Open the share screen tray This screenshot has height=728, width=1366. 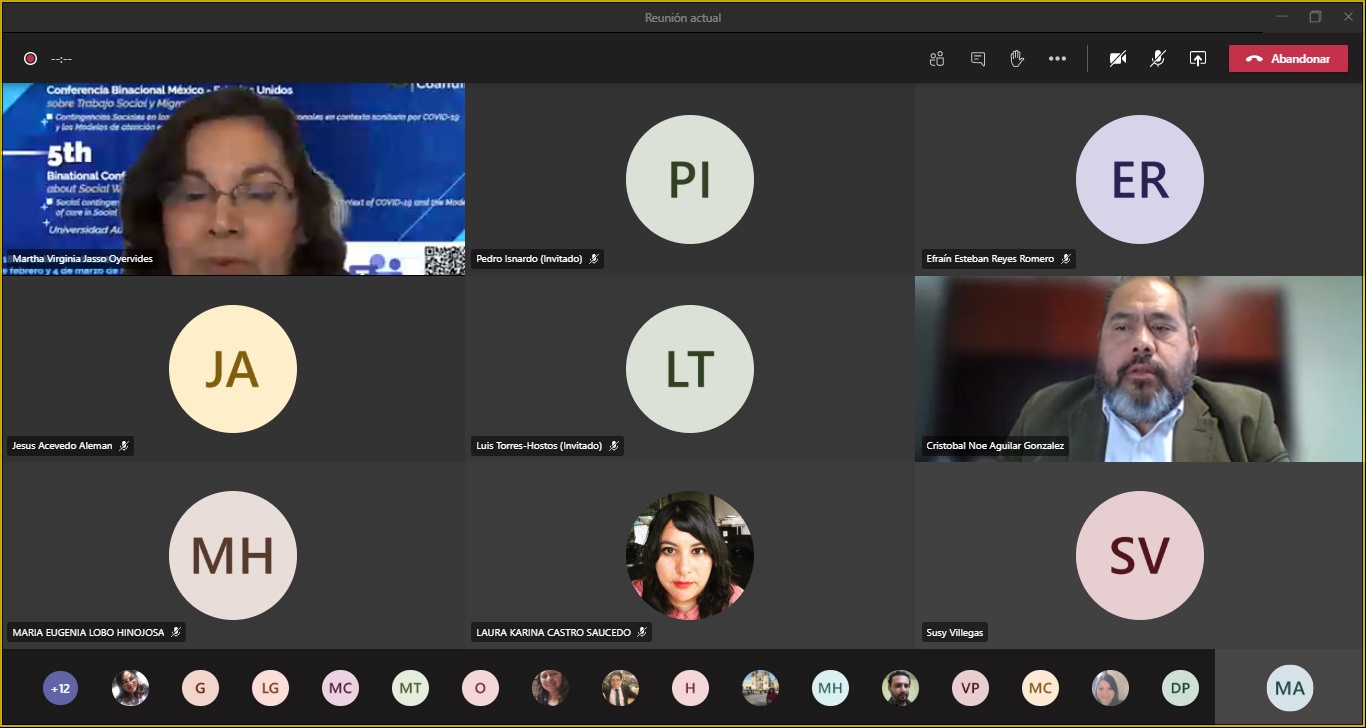tap(1197, 59)
